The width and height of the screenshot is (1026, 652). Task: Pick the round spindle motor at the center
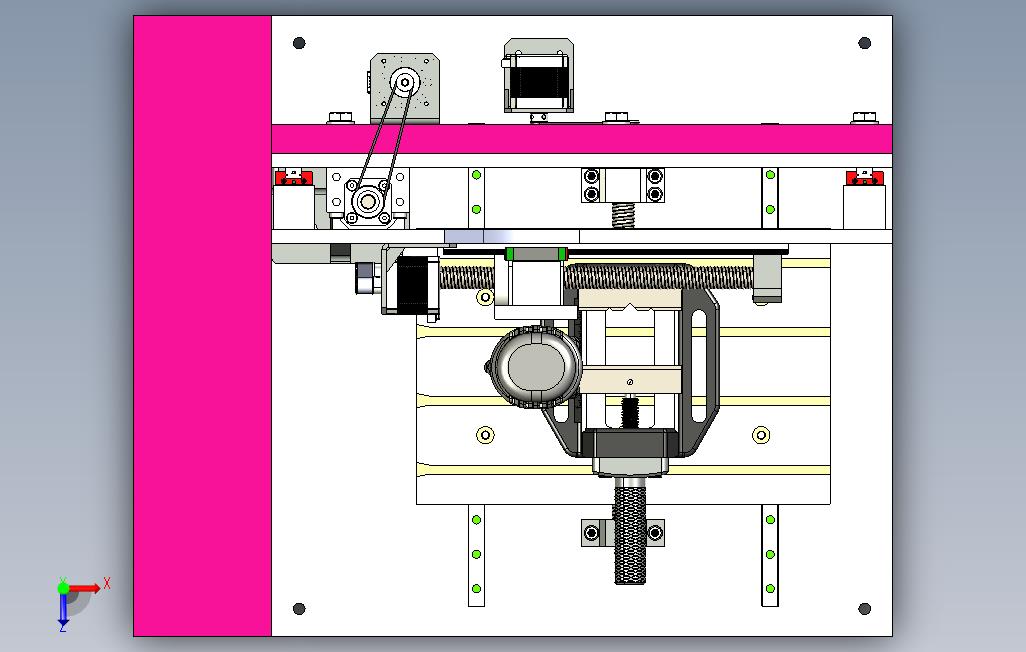click(536, 365)
